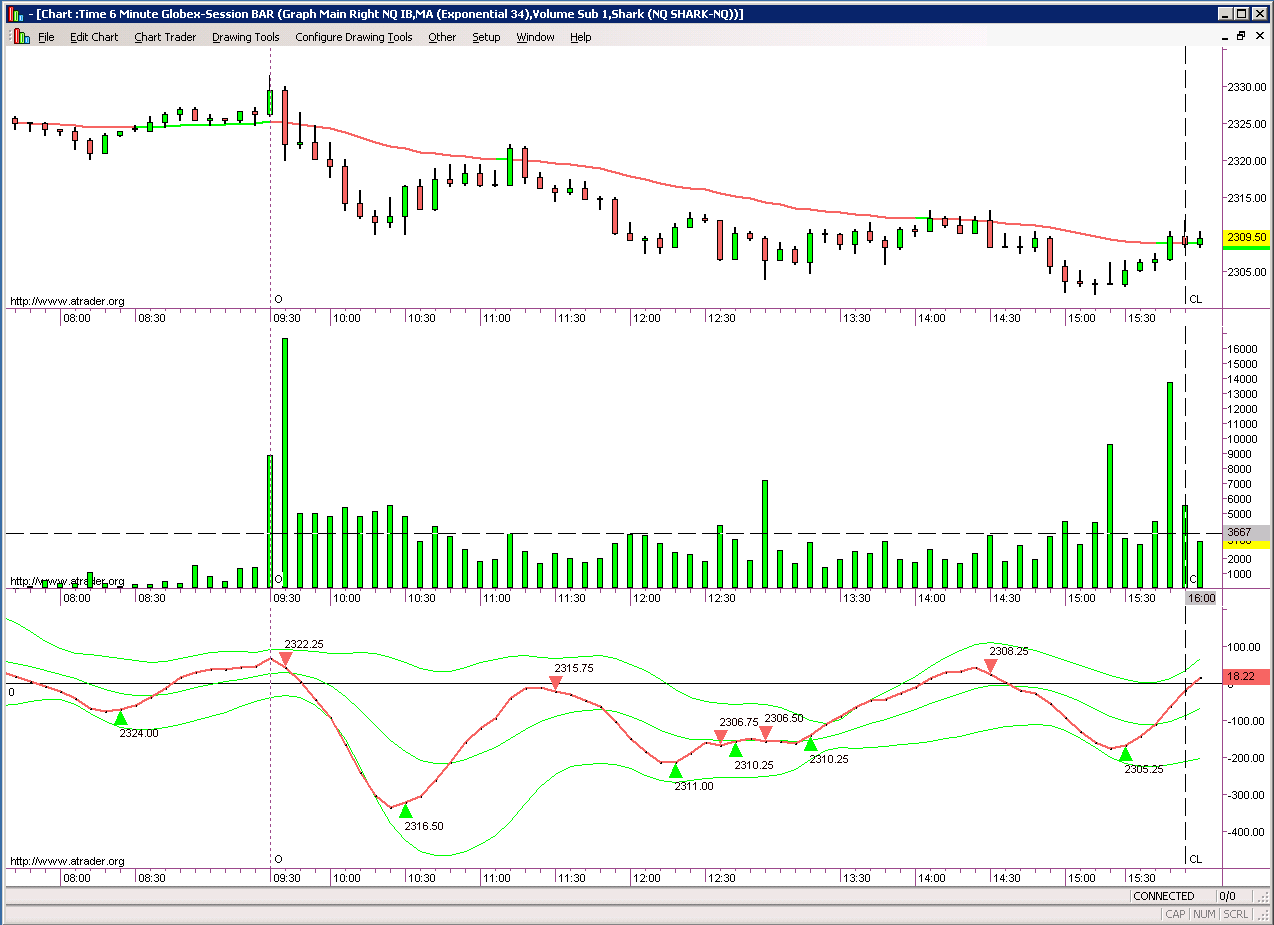1274x925 pixels.
Task: Click the NUM indicator in status bar
Action: tap(1205, 914)
